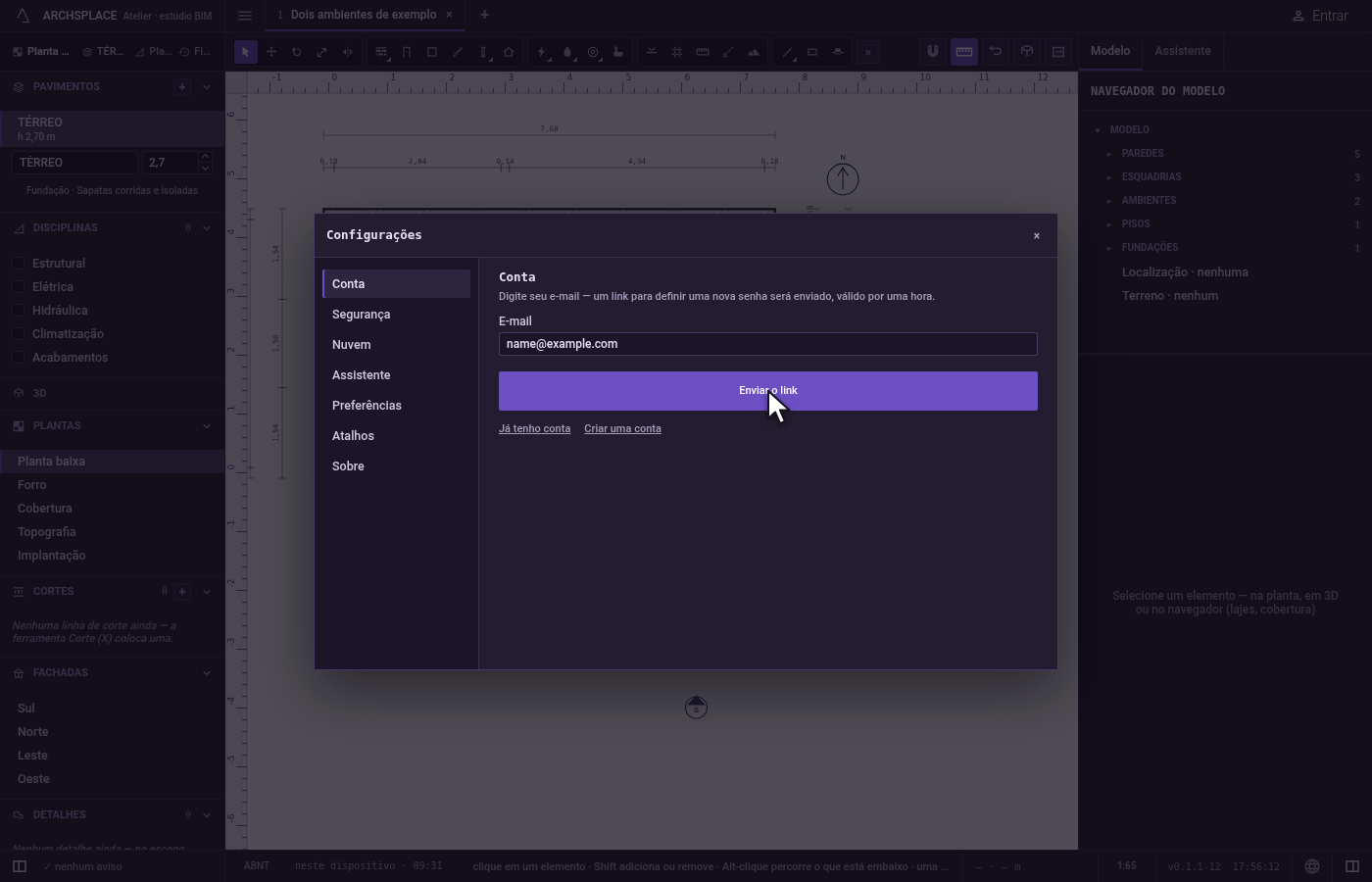Enable the Estrutural discipline checkbox
Viewport: 1372px width, 882px height.
[19, 264]
